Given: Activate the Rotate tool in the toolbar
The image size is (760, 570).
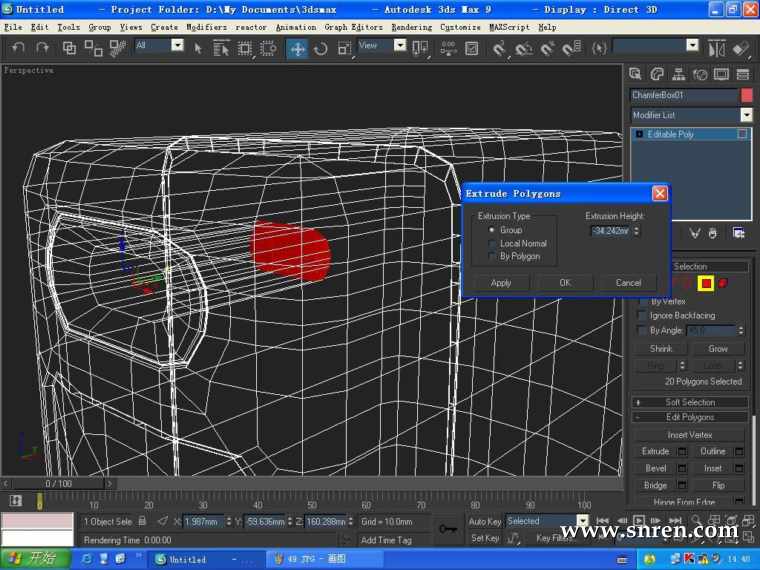Looking at the screenshot, I should point(321,48).
